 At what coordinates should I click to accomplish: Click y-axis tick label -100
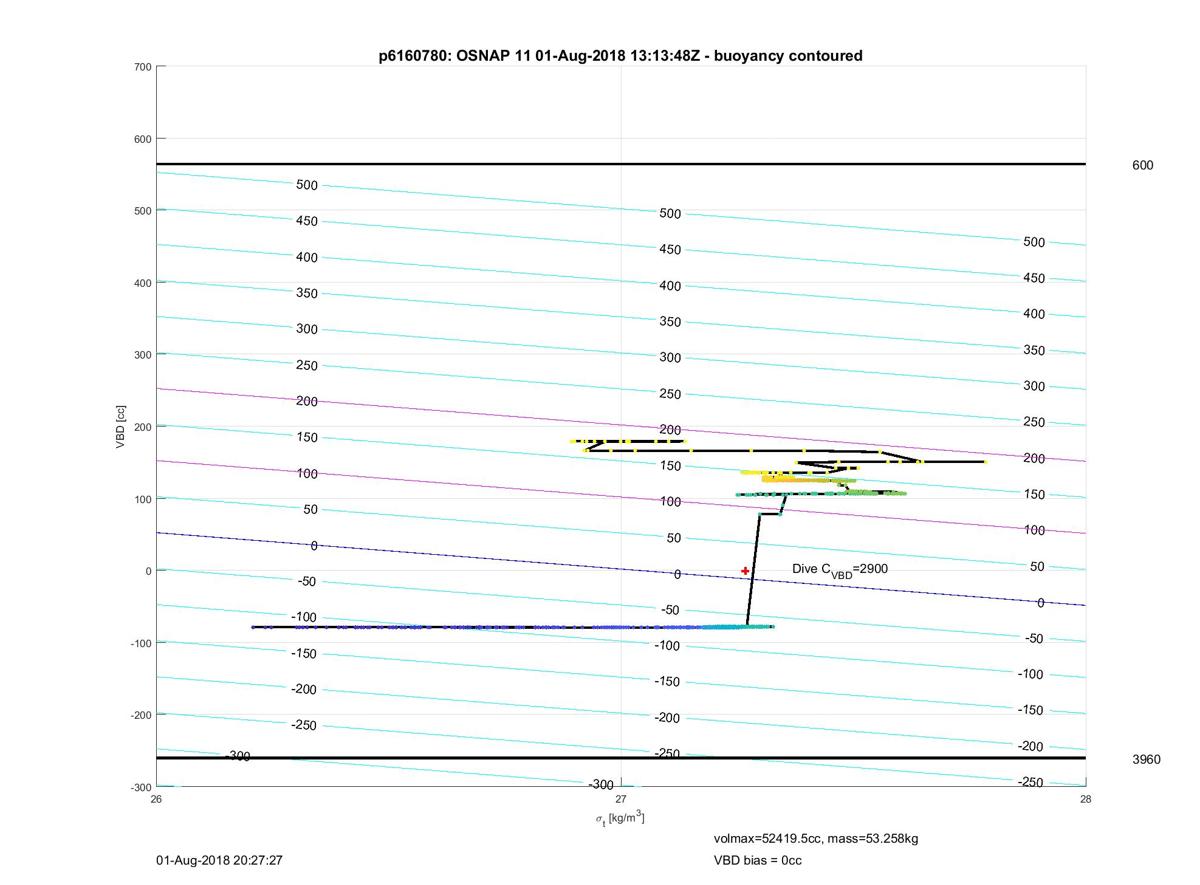[141, 643]
